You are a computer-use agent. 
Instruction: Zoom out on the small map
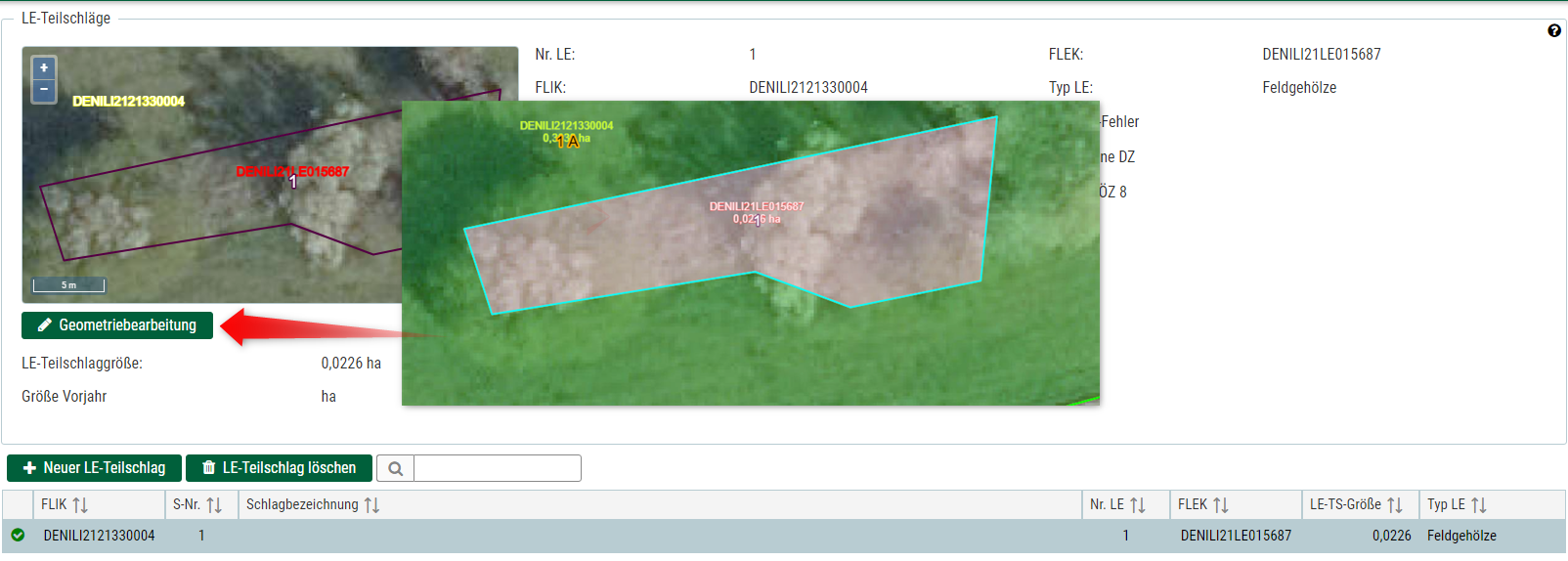[x=44, y=90]
